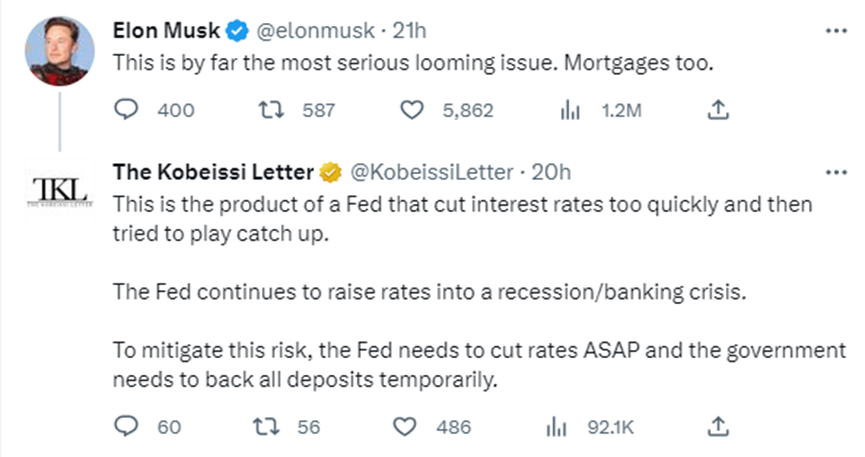Share Elon Musk's tweet
Screen dimensions: 865x457
(x=716, y=111)
